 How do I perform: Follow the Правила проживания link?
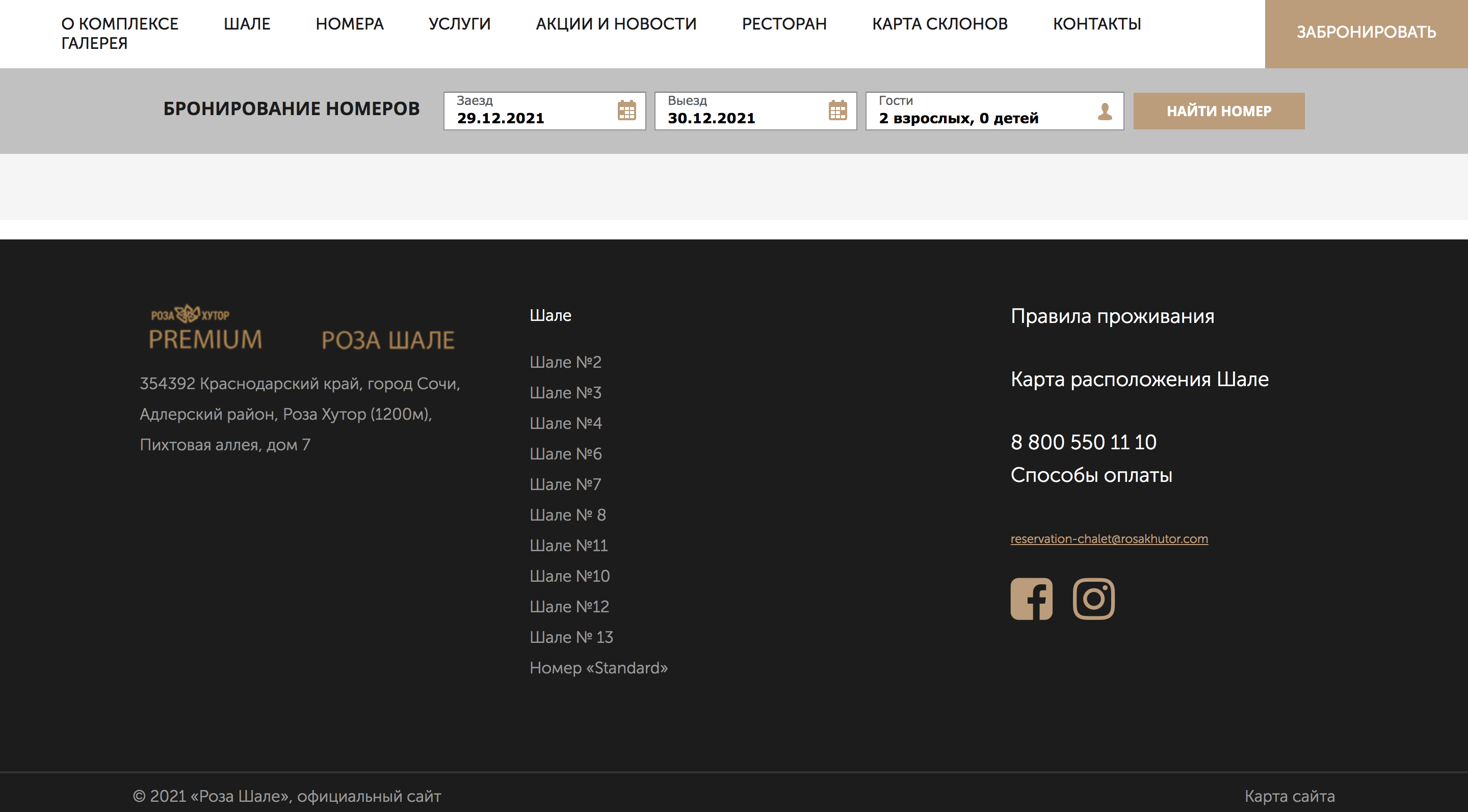(1112, 316)
